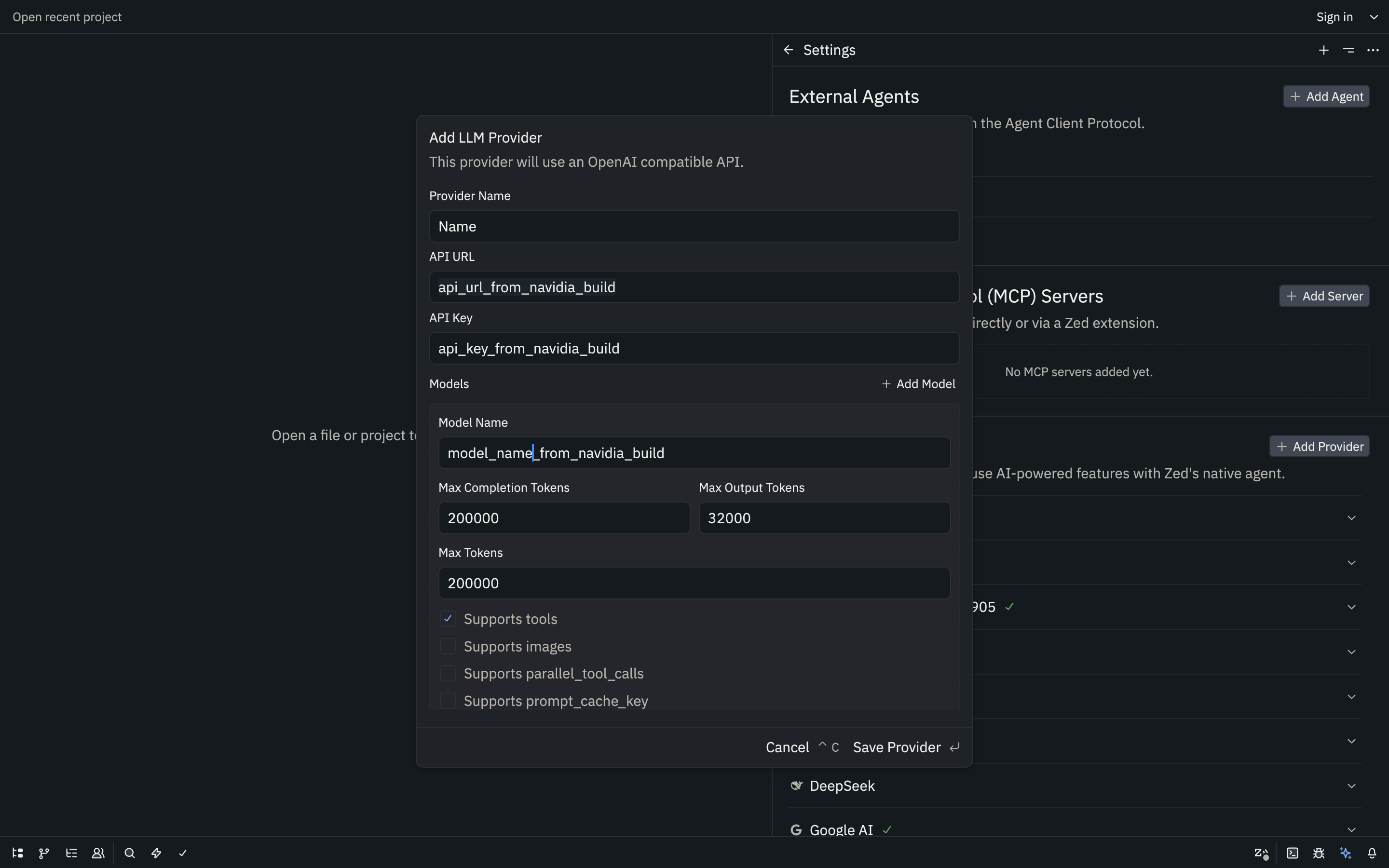Click the Add Agent button
1389x868 pixels.
(1326, 96)
